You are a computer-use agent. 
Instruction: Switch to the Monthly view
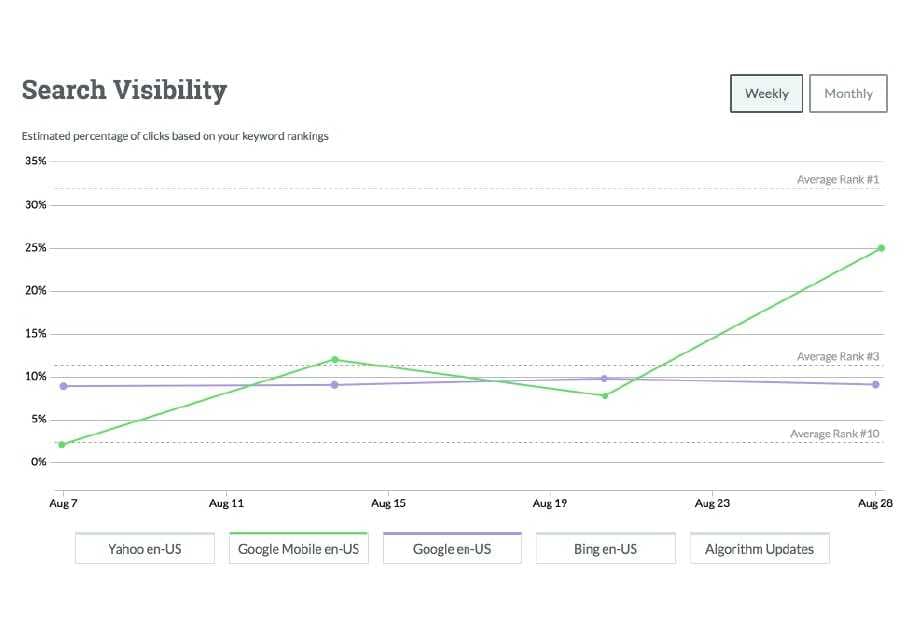tap(848, 94)
